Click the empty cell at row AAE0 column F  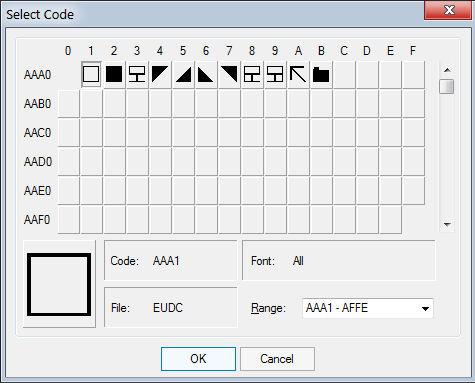[413, 190]
